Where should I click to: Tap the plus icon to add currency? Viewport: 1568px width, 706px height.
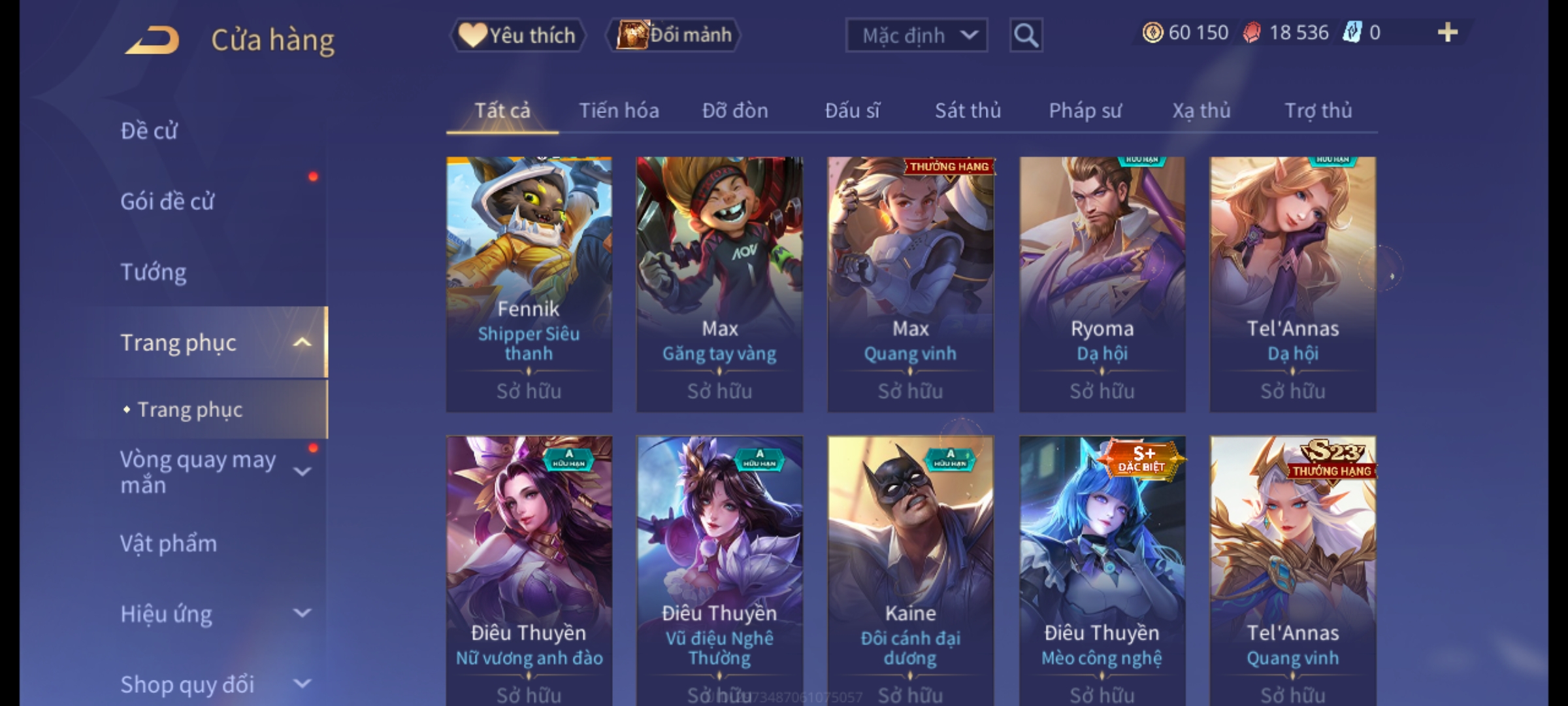1448,33
